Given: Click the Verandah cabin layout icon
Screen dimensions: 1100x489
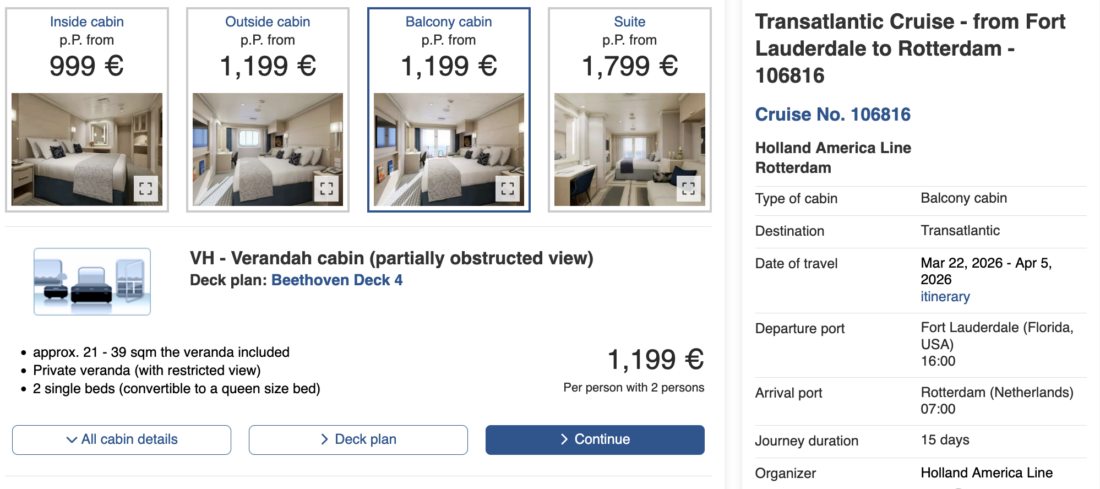Looking at the screenshot, I should [92, 281].
